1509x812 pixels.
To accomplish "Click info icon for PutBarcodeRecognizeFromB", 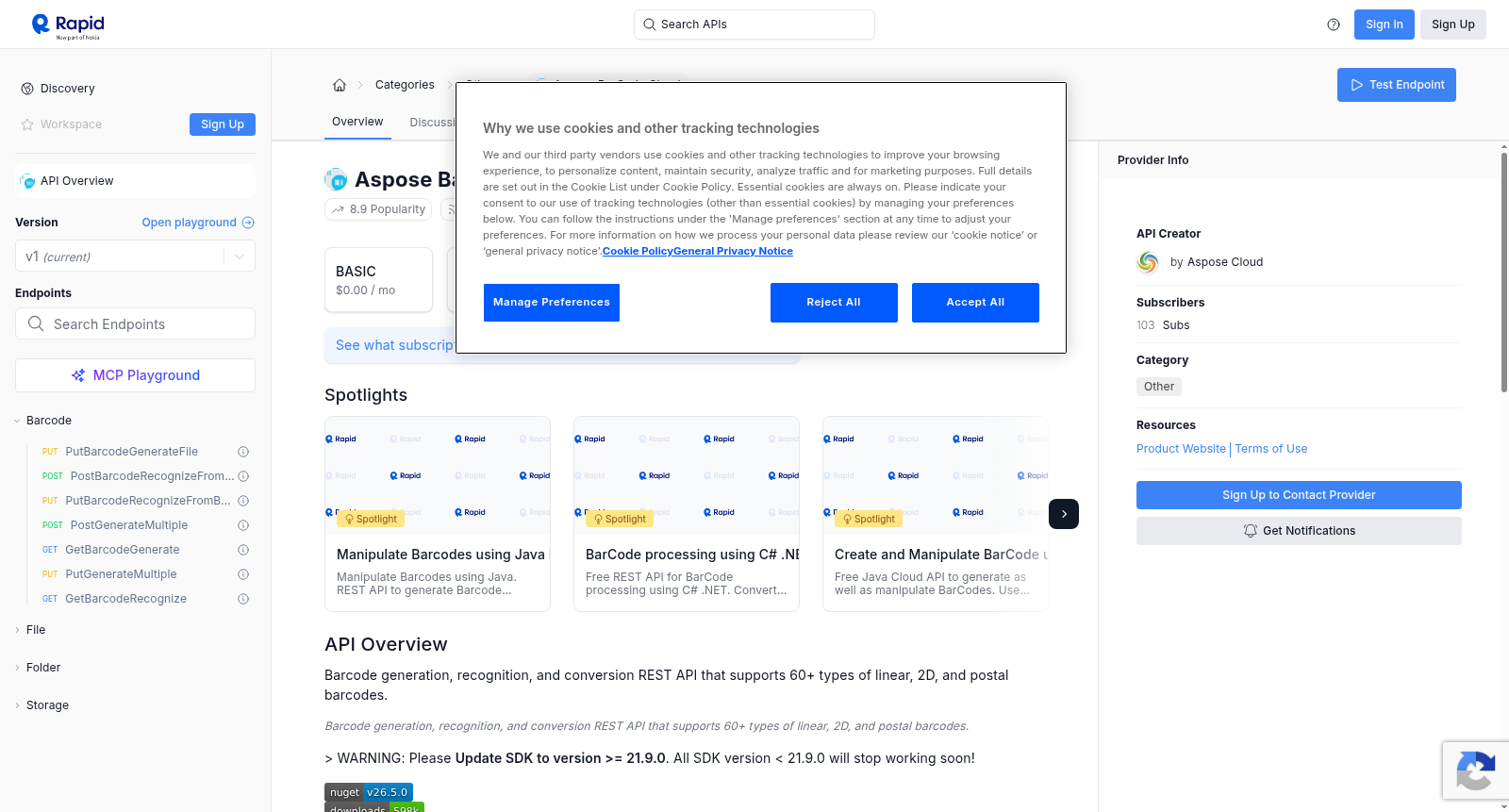I will point(243,501).
